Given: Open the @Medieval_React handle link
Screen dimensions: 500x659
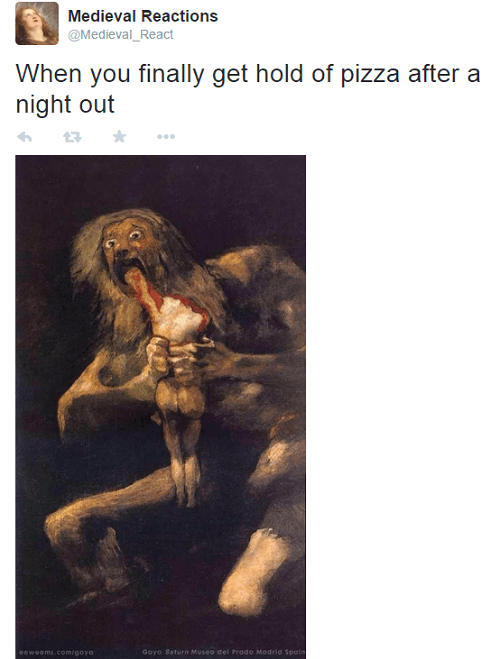Looking at the screenshot, I should click(x=121, y=34).
